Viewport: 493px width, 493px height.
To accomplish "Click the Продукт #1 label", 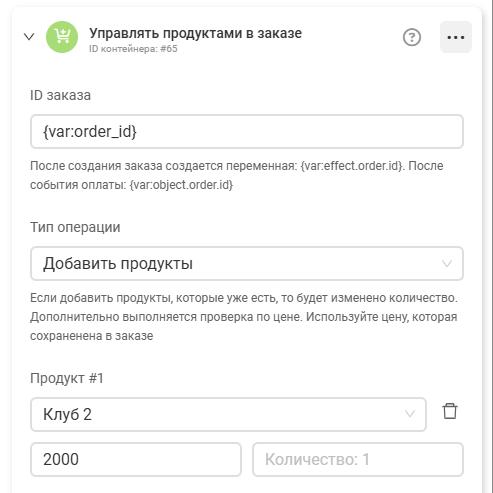I will 67,378.
